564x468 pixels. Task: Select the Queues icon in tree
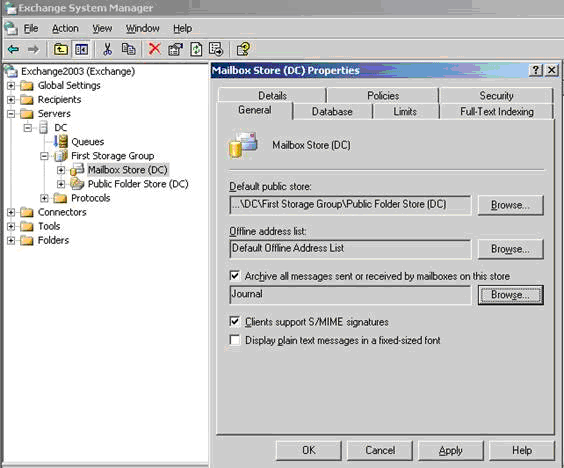click(x=60, y=141)
